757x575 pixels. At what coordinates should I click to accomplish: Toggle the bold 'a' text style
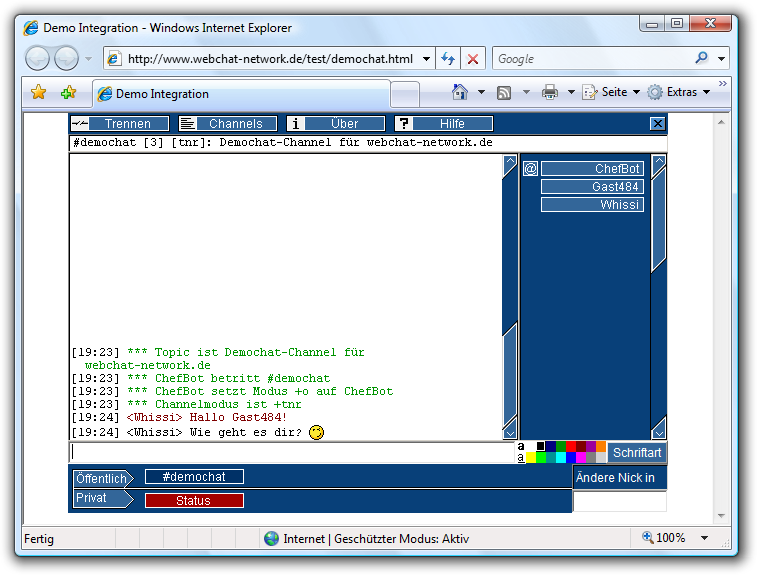[x=521, y=447]
